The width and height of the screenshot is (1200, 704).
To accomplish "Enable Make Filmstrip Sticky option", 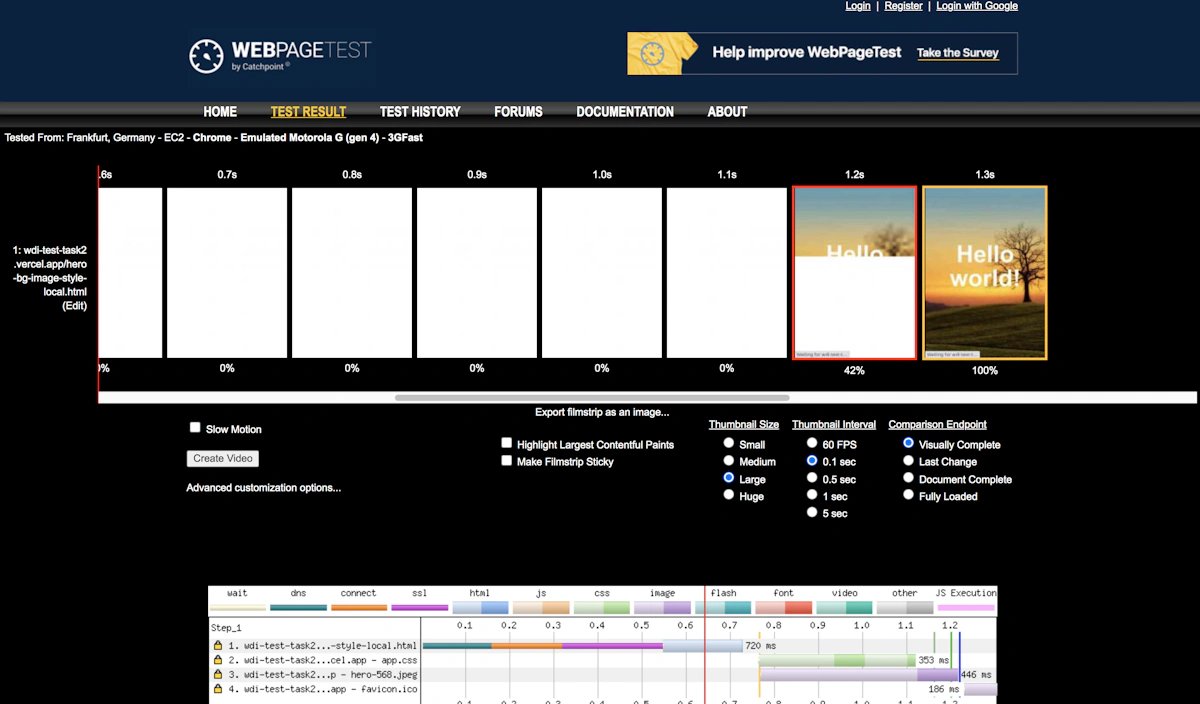I will [x=507, y=461].
